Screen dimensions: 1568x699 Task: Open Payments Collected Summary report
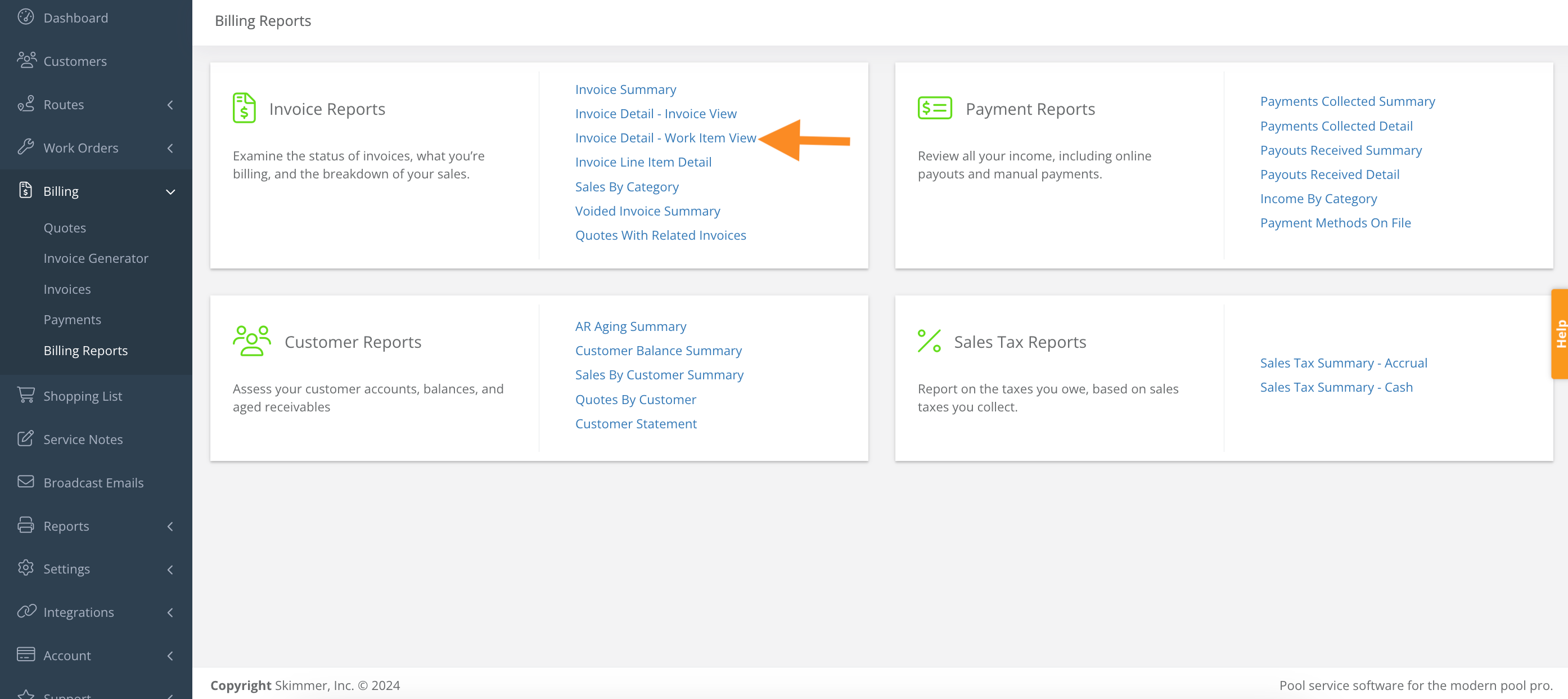click(1347, 101)
